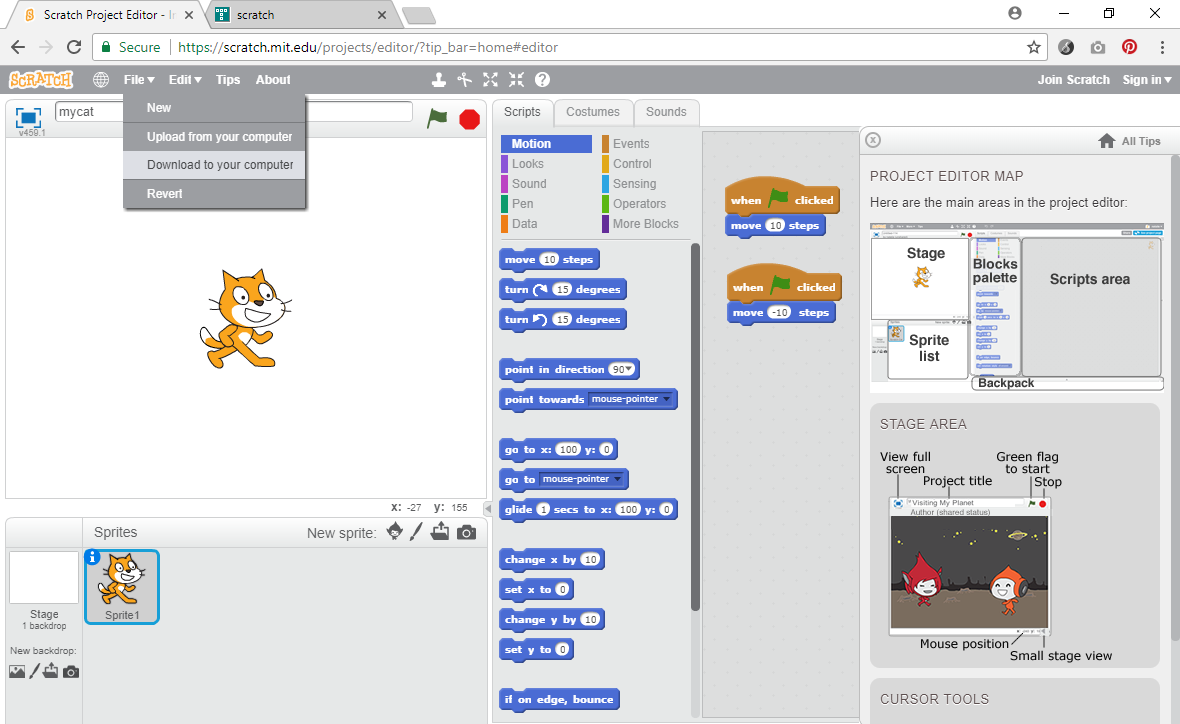
Task: Choose Download to your computer
Action: (220, 165)
